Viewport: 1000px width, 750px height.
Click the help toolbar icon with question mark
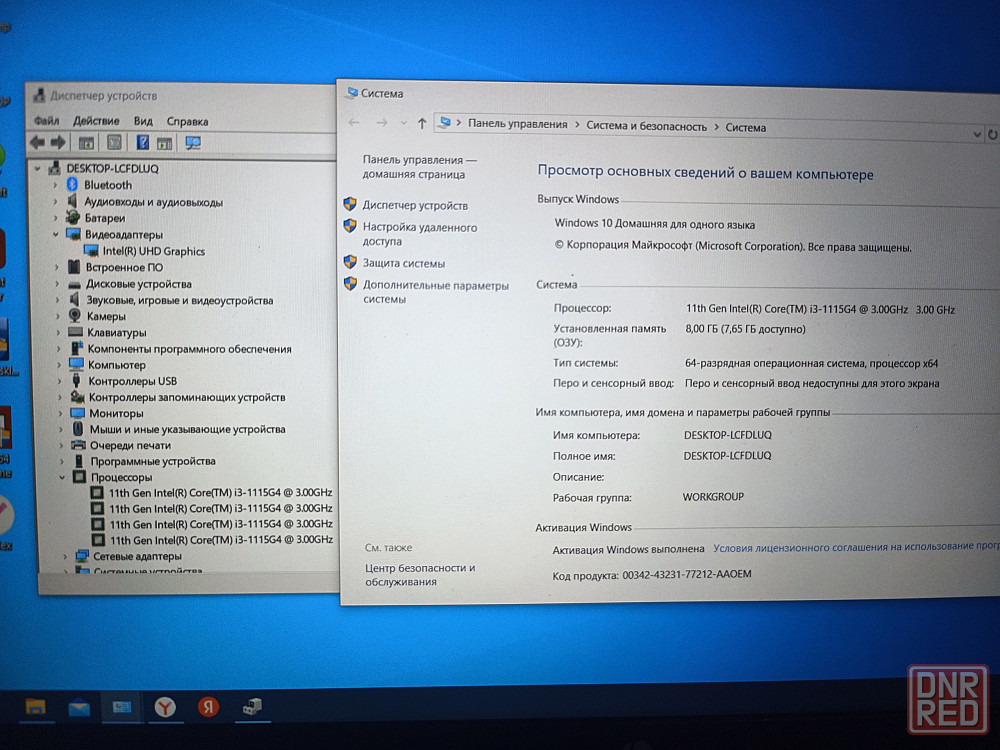143,143
